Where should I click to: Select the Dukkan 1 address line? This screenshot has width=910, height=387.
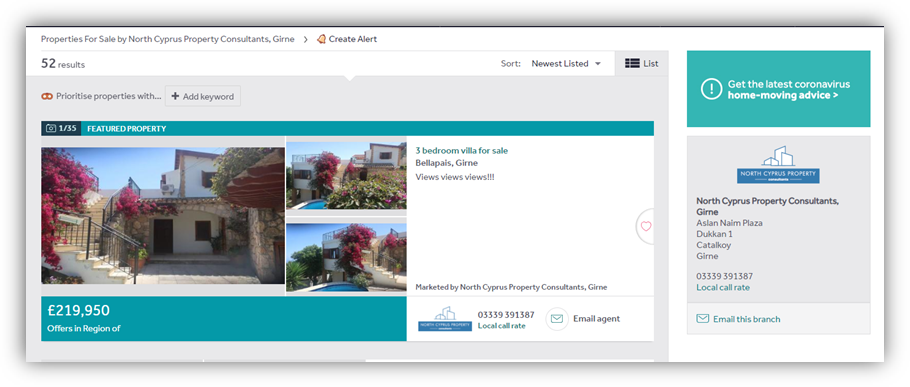[714, 234]
